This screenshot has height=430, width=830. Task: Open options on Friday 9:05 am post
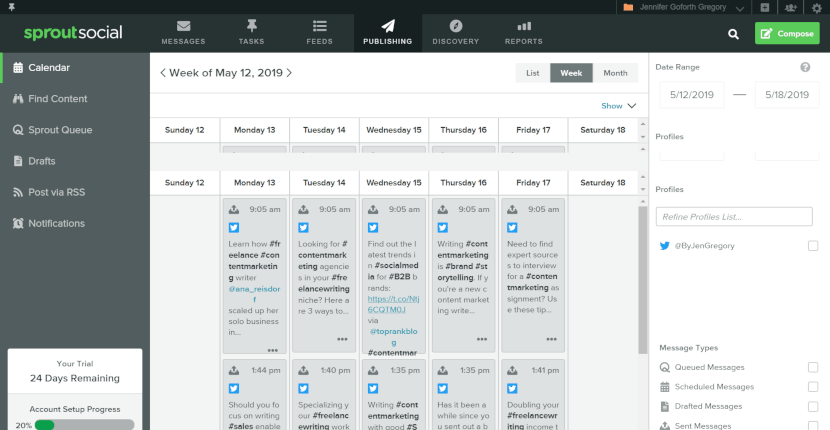pyautogui.click(x=552, y=339)
